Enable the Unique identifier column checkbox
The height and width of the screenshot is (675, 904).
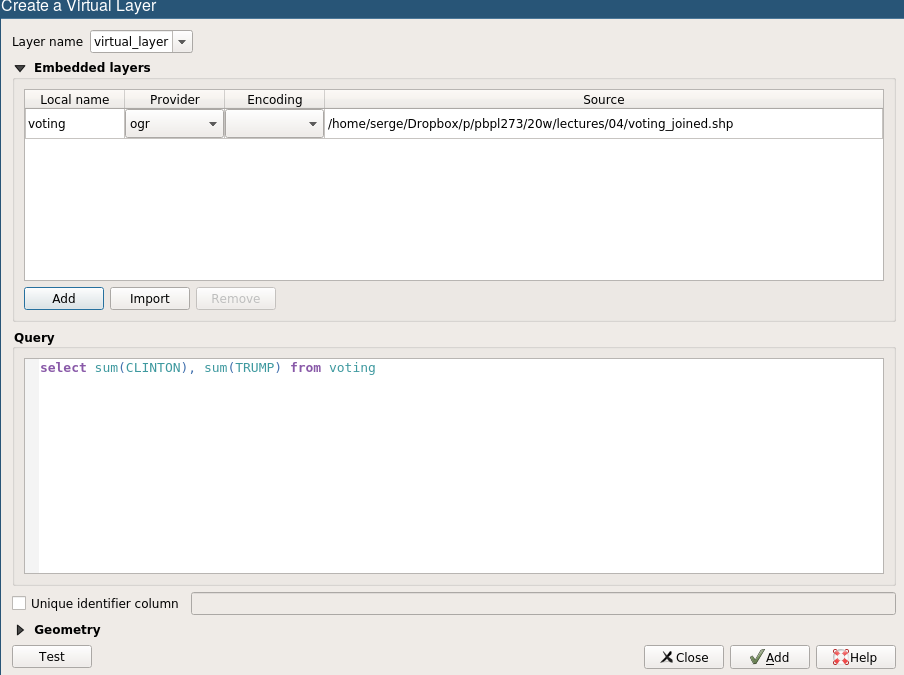19,604
